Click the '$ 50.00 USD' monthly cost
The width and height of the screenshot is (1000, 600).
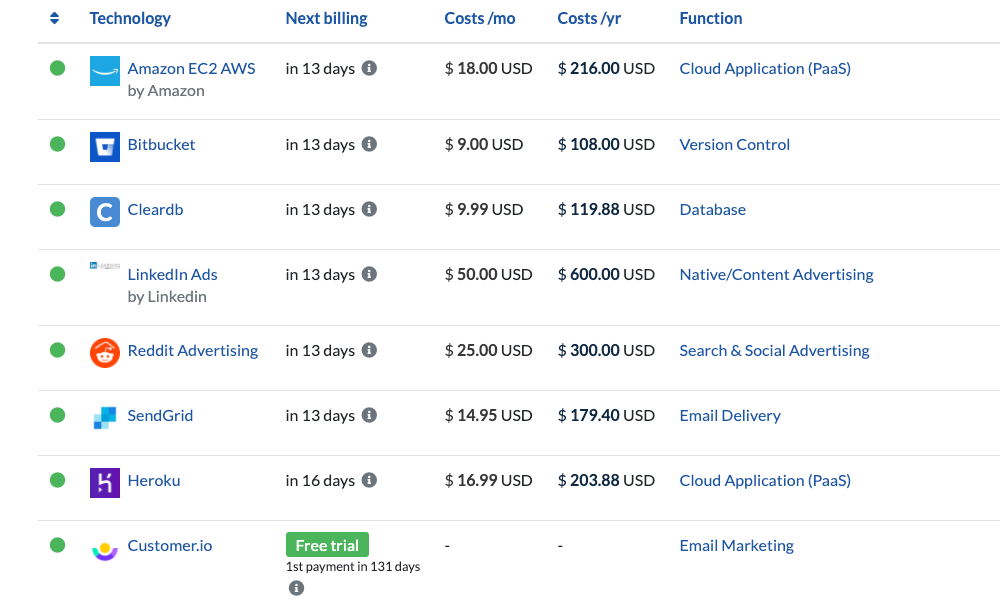(x=489, y=275)
